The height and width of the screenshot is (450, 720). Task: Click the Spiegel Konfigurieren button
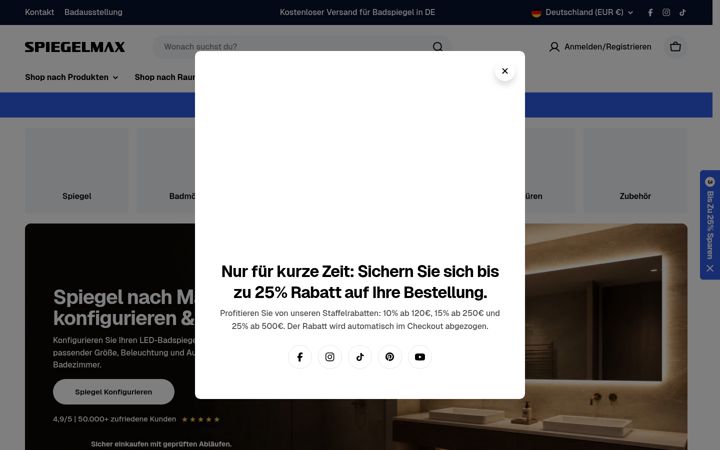[x=113, y=392]
